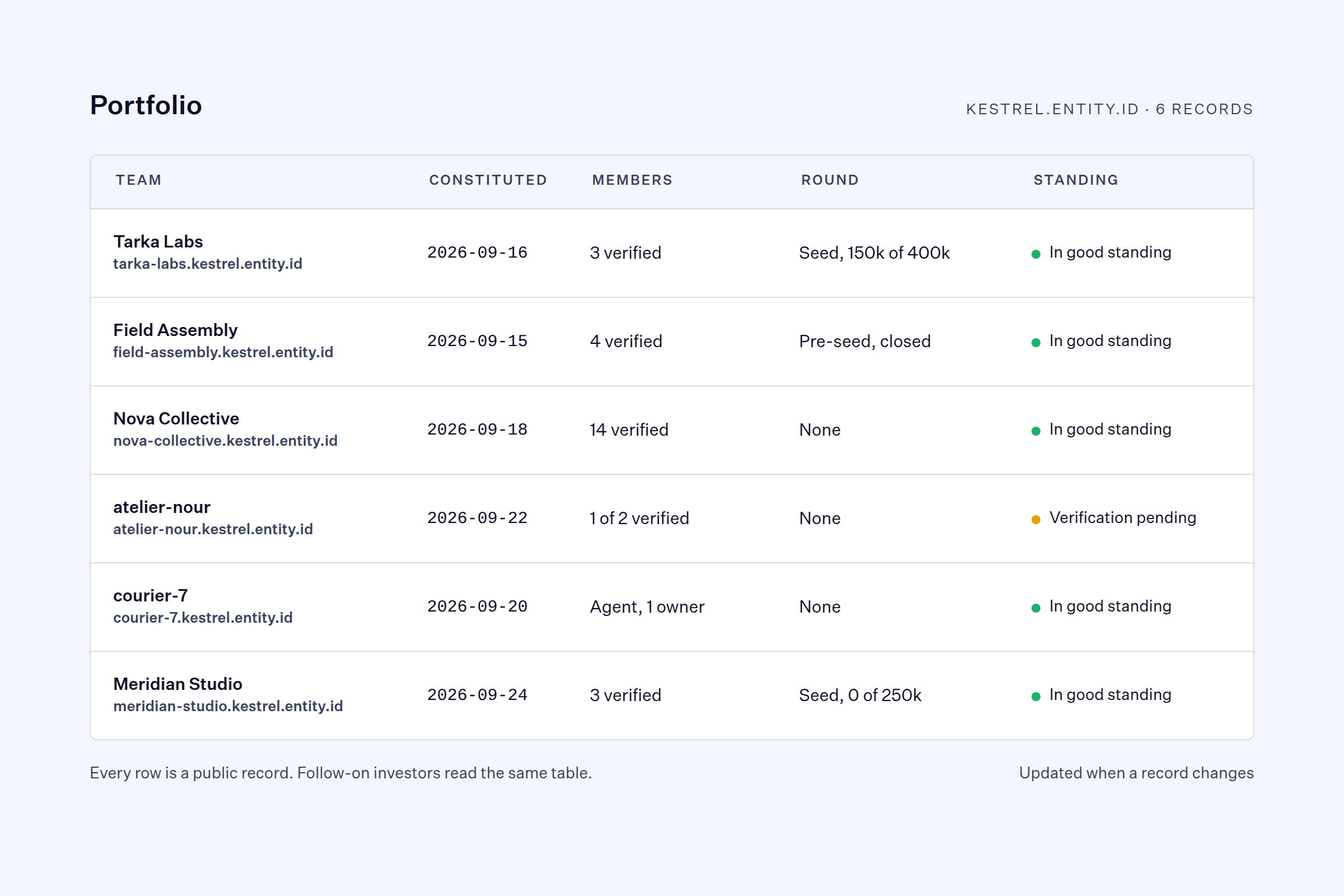Click the Round column header

point(830,180)
